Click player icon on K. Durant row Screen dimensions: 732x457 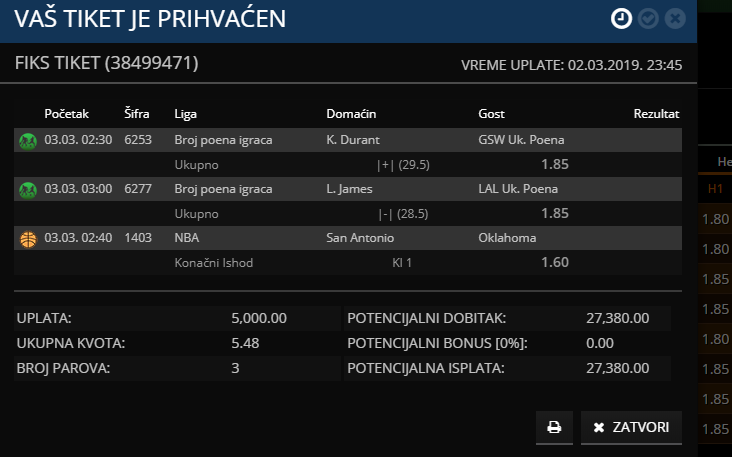[x=28, y=141]
